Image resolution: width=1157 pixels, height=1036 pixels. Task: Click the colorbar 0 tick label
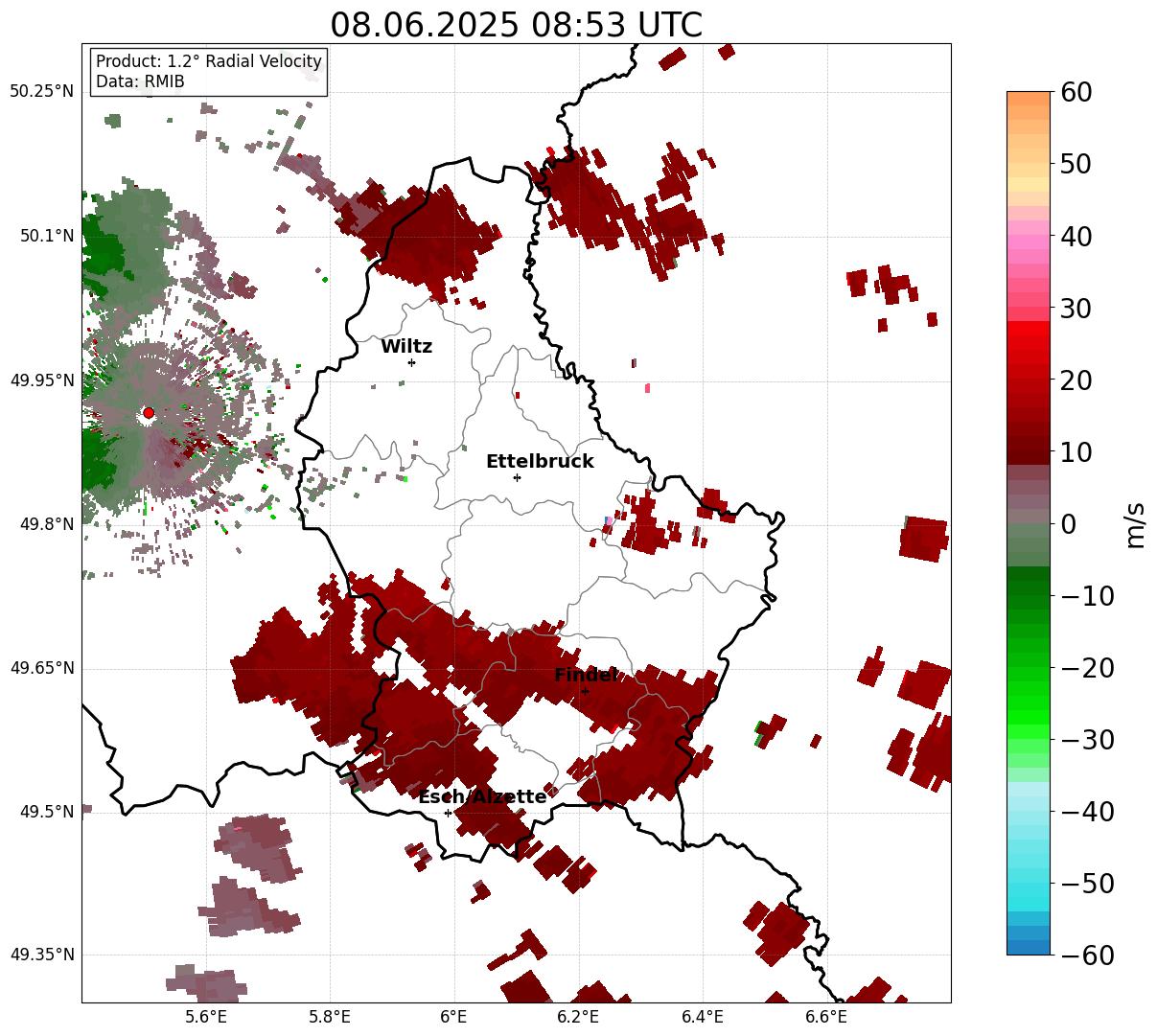click(1068, 523)
